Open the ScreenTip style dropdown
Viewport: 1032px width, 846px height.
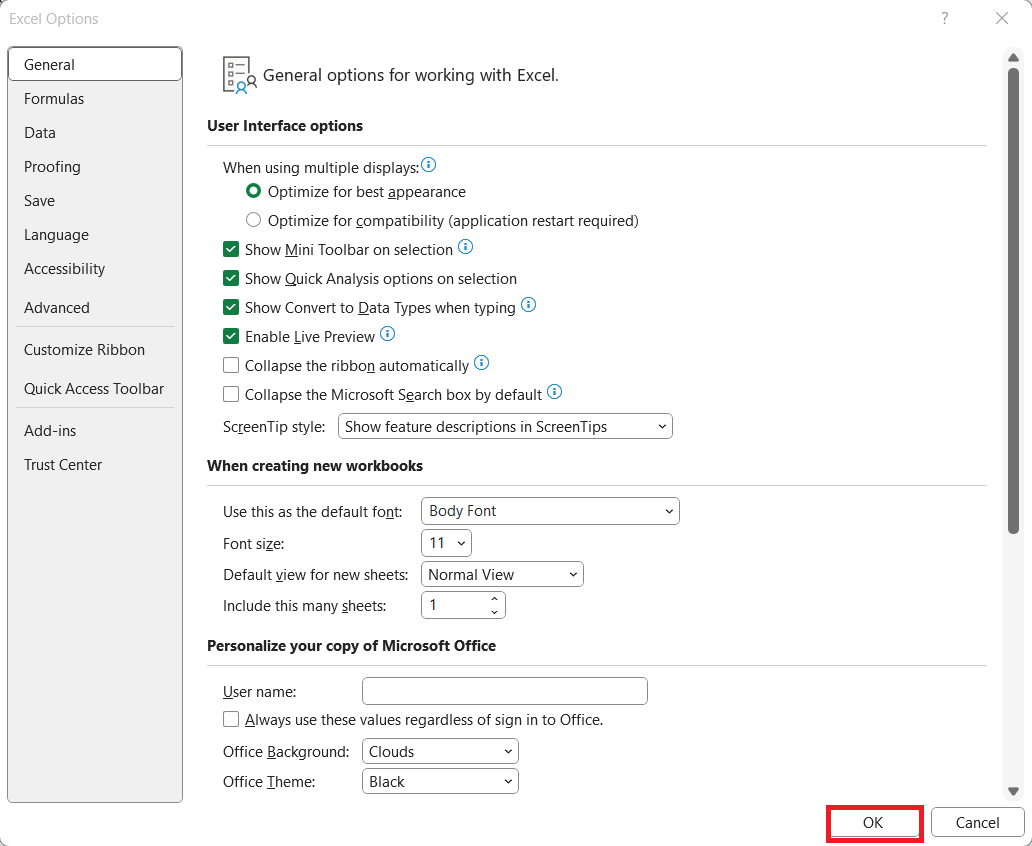(x=505, y=427)
